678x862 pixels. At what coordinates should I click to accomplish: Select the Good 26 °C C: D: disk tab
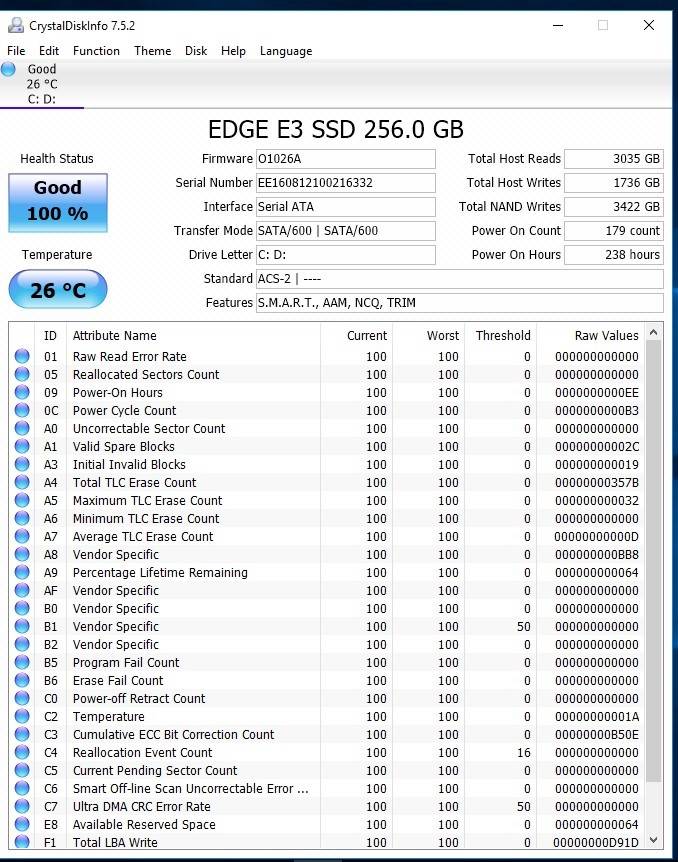click(x=42, y=84)
